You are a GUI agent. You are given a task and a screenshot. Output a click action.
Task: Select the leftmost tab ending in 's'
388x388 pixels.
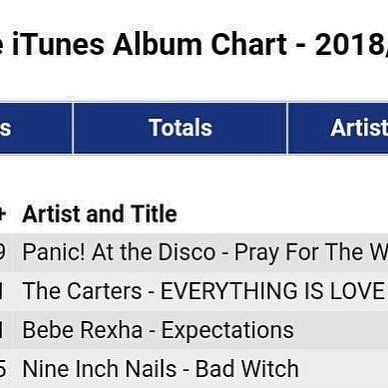[36, 128]
